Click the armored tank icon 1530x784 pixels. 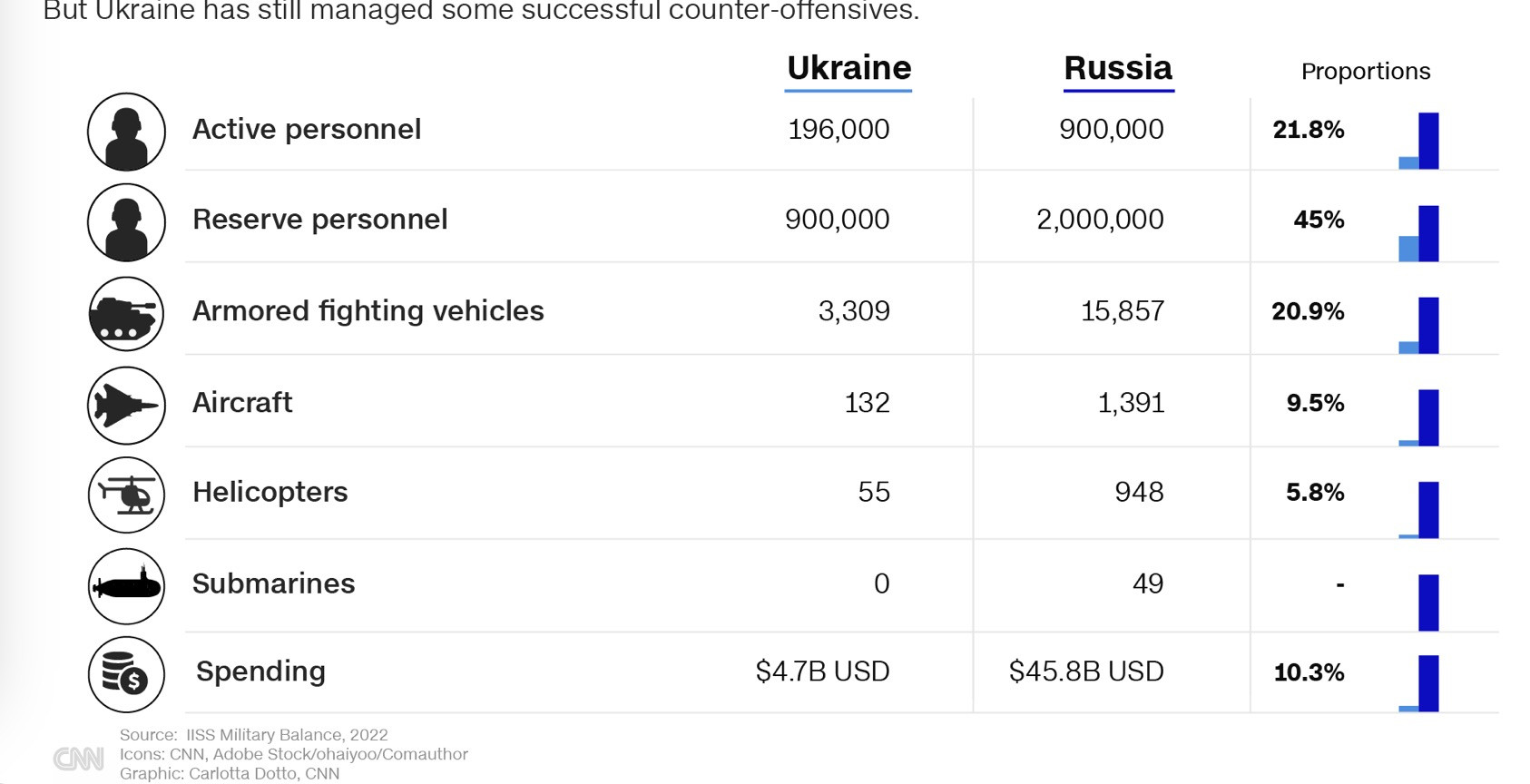(x=126, y=314)
